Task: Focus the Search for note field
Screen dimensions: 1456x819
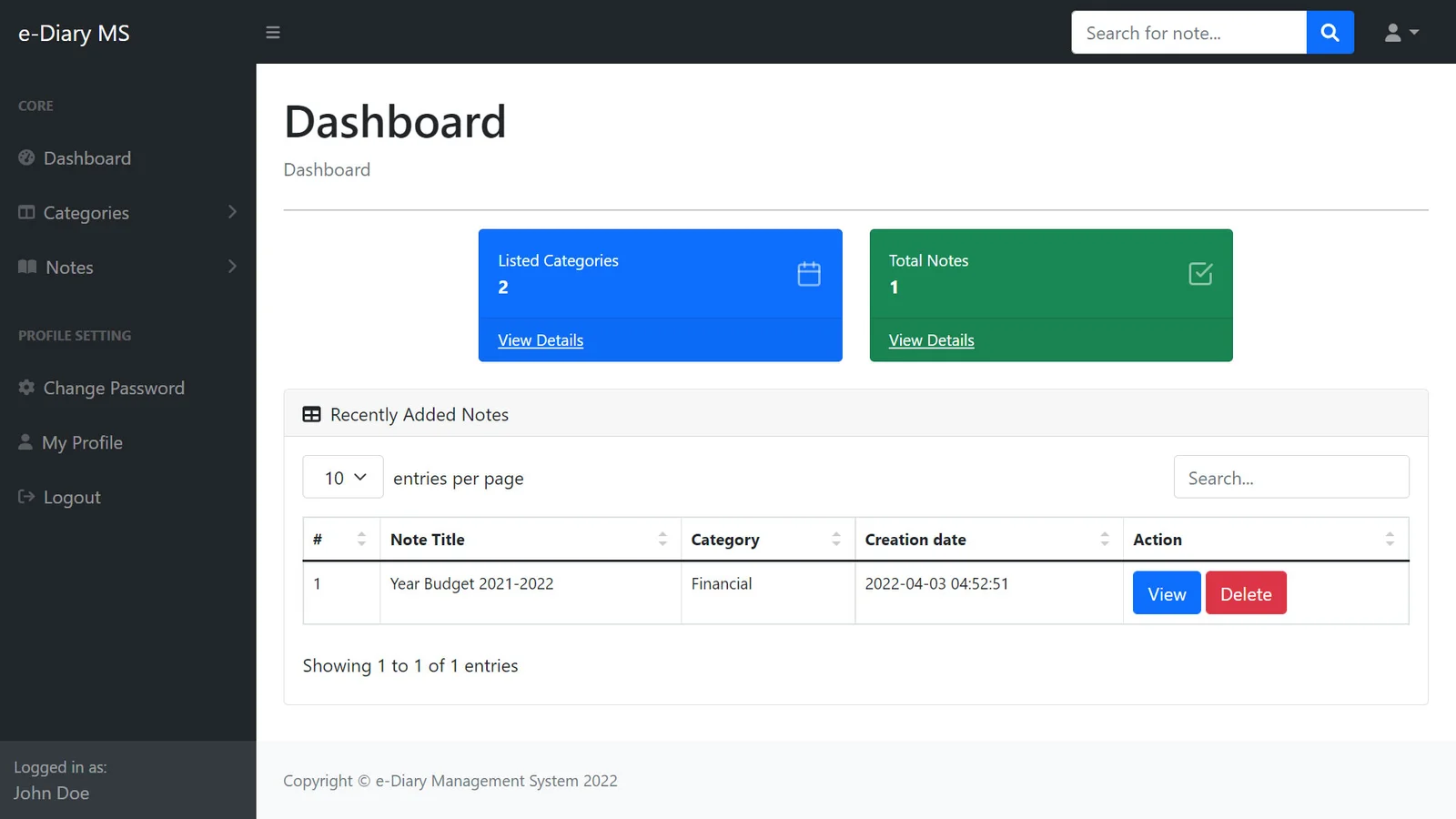Action: coord(1189,33)
